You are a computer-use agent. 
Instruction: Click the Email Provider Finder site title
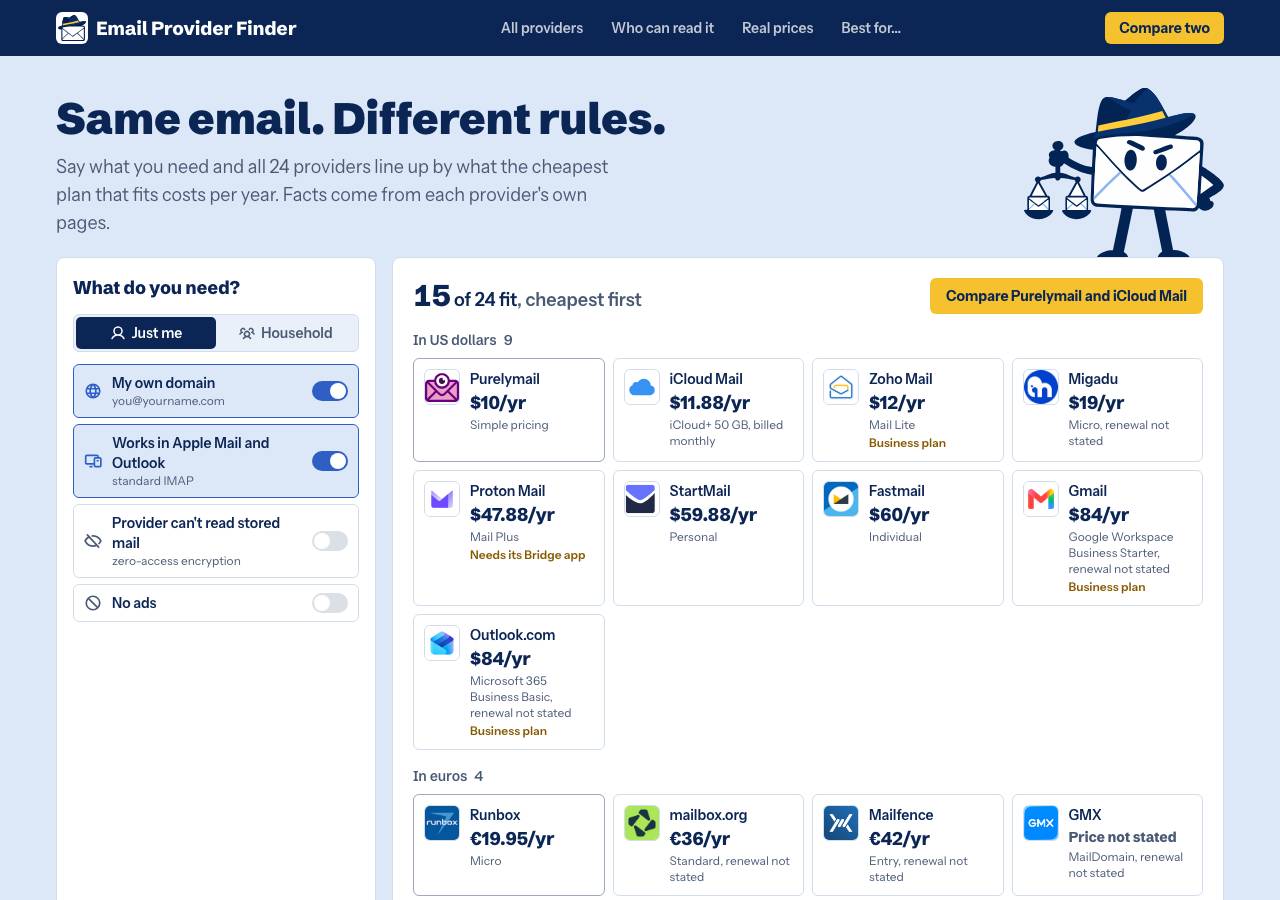196,28
